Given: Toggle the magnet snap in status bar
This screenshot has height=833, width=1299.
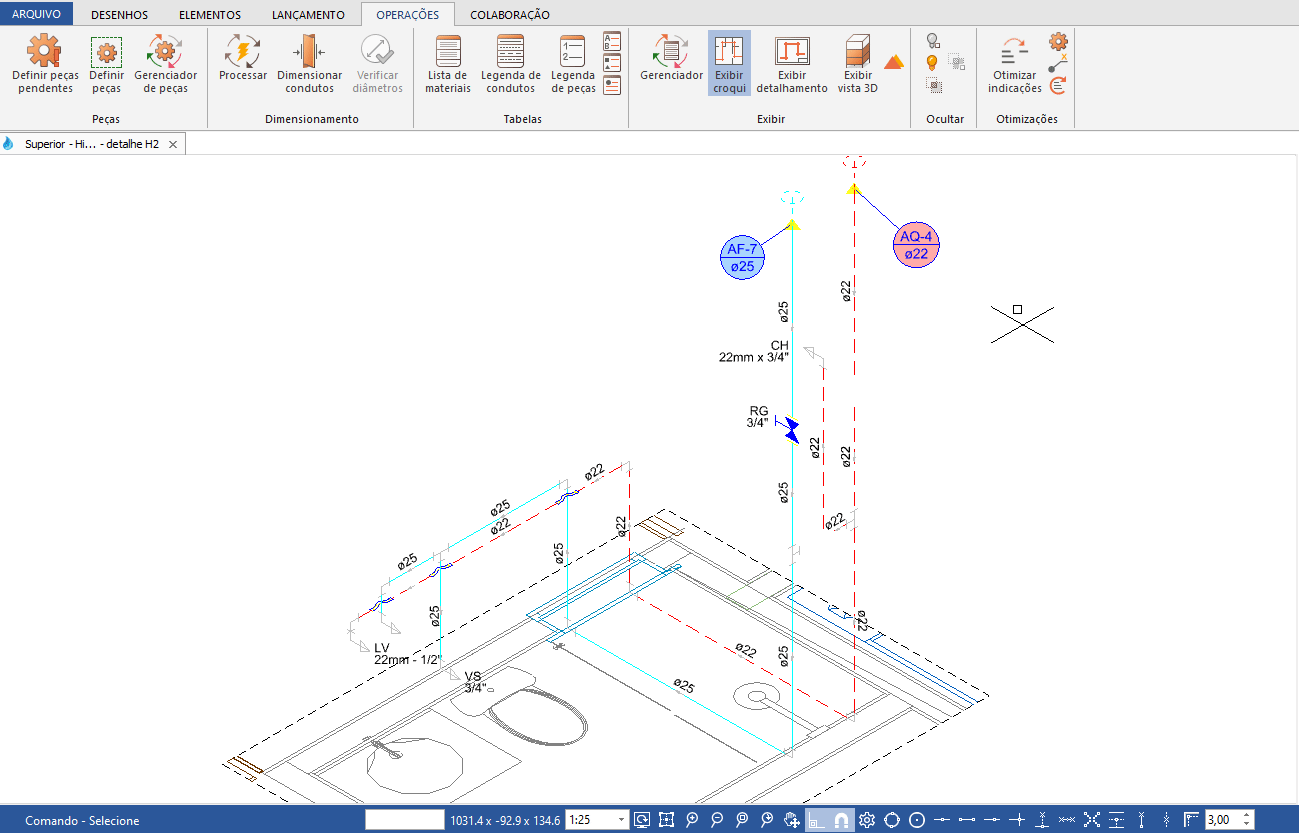Looking at the screenshot, I should 841,820.
